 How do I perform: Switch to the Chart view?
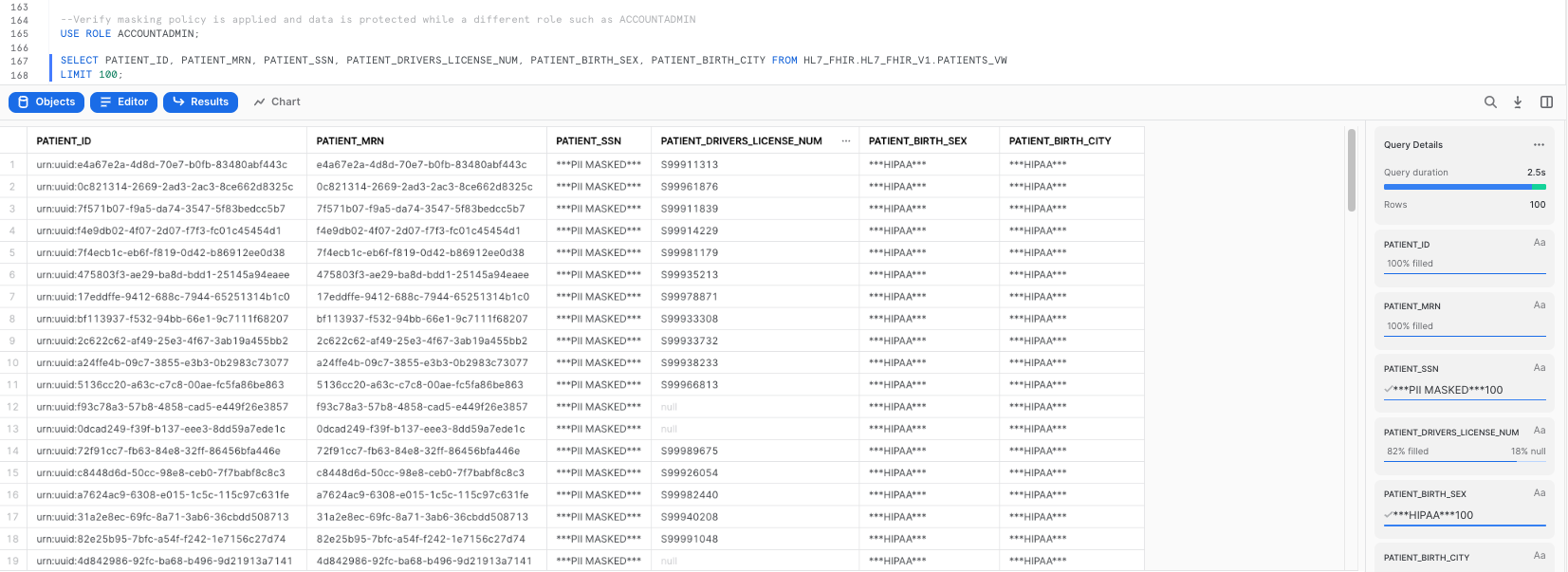(x=277, y=102)
